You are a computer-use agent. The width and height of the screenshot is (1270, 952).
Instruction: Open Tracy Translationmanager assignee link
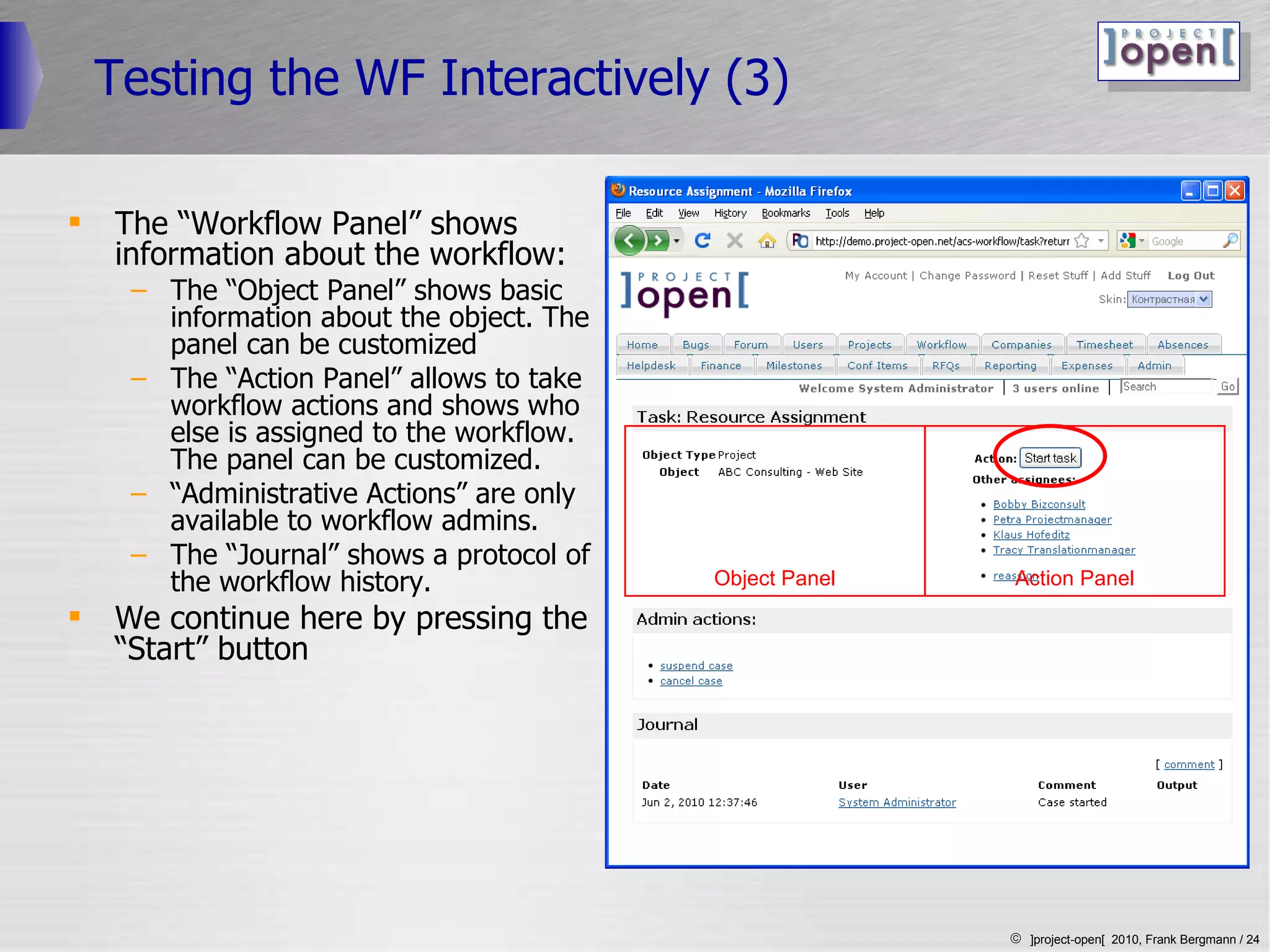(1064, 550)
